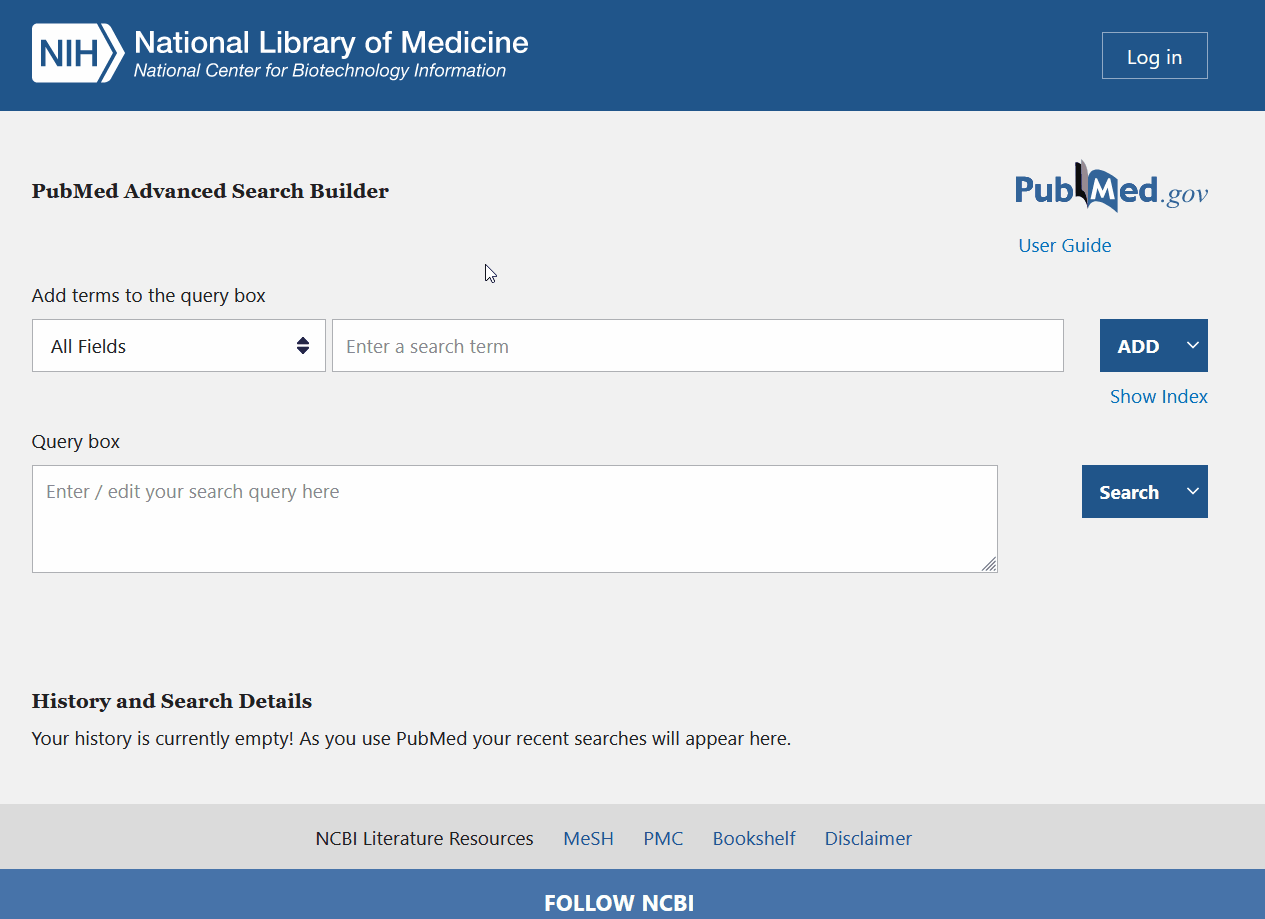Expand the ADD button dropdown arrow

[1192, 346]
